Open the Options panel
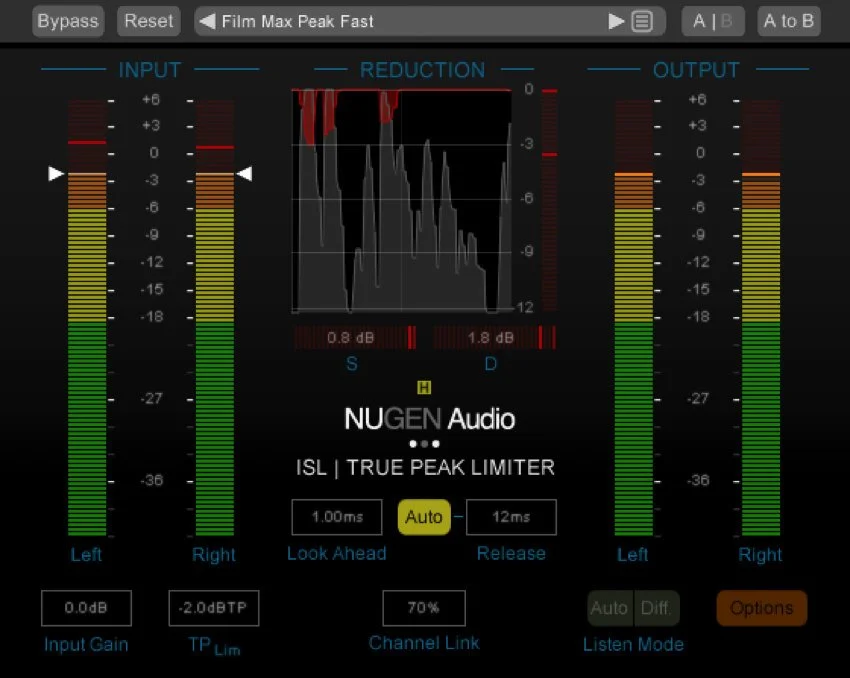850x678 pixels. [x=762, y=608]
